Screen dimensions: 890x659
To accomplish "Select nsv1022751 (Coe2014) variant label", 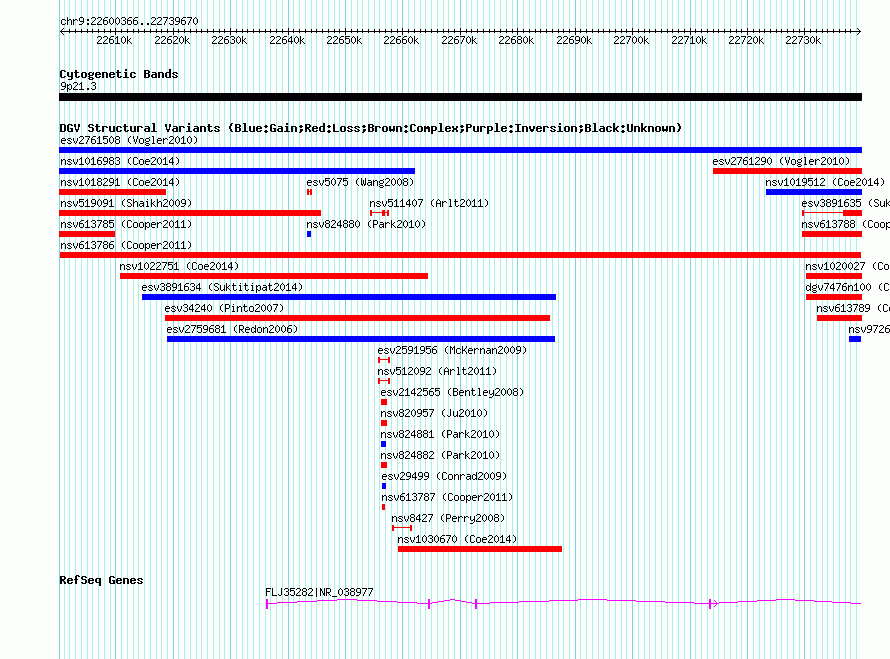I will 179,266.
